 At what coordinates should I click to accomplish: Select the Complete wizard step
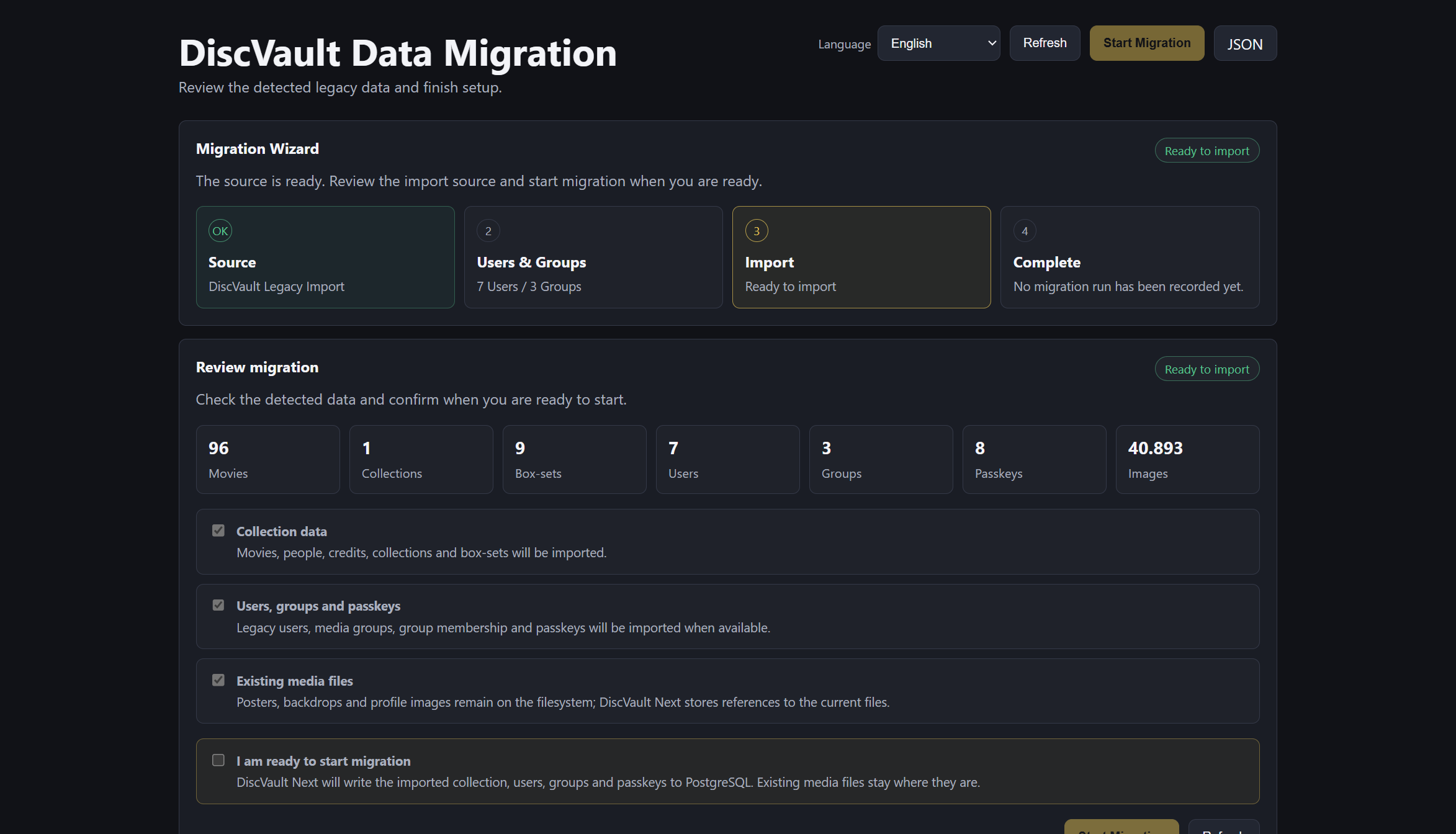[1130, 257]
